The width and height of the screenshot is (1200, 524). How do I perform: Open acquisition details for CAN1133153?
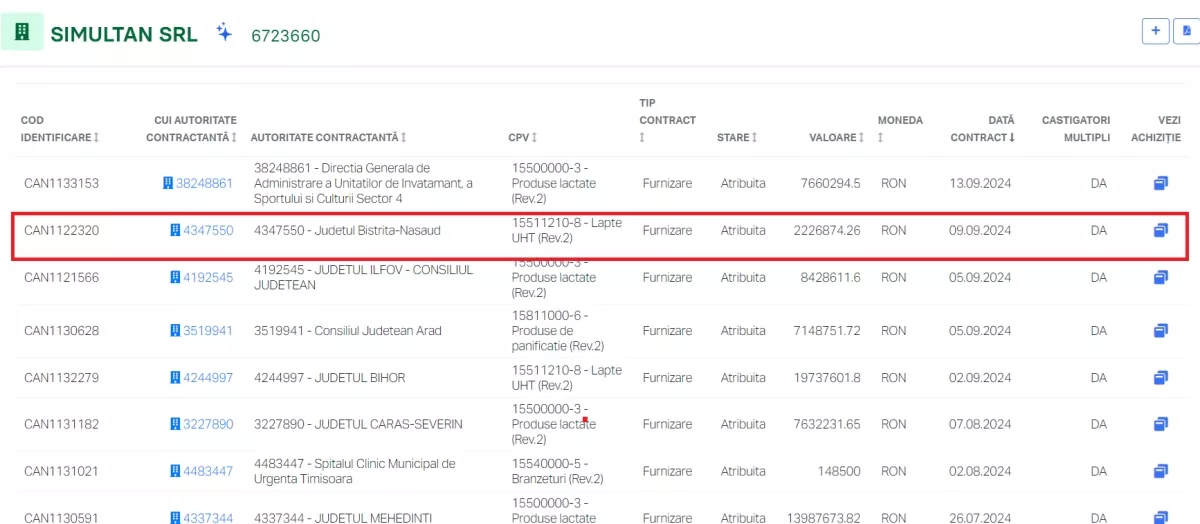[1160, 183]
